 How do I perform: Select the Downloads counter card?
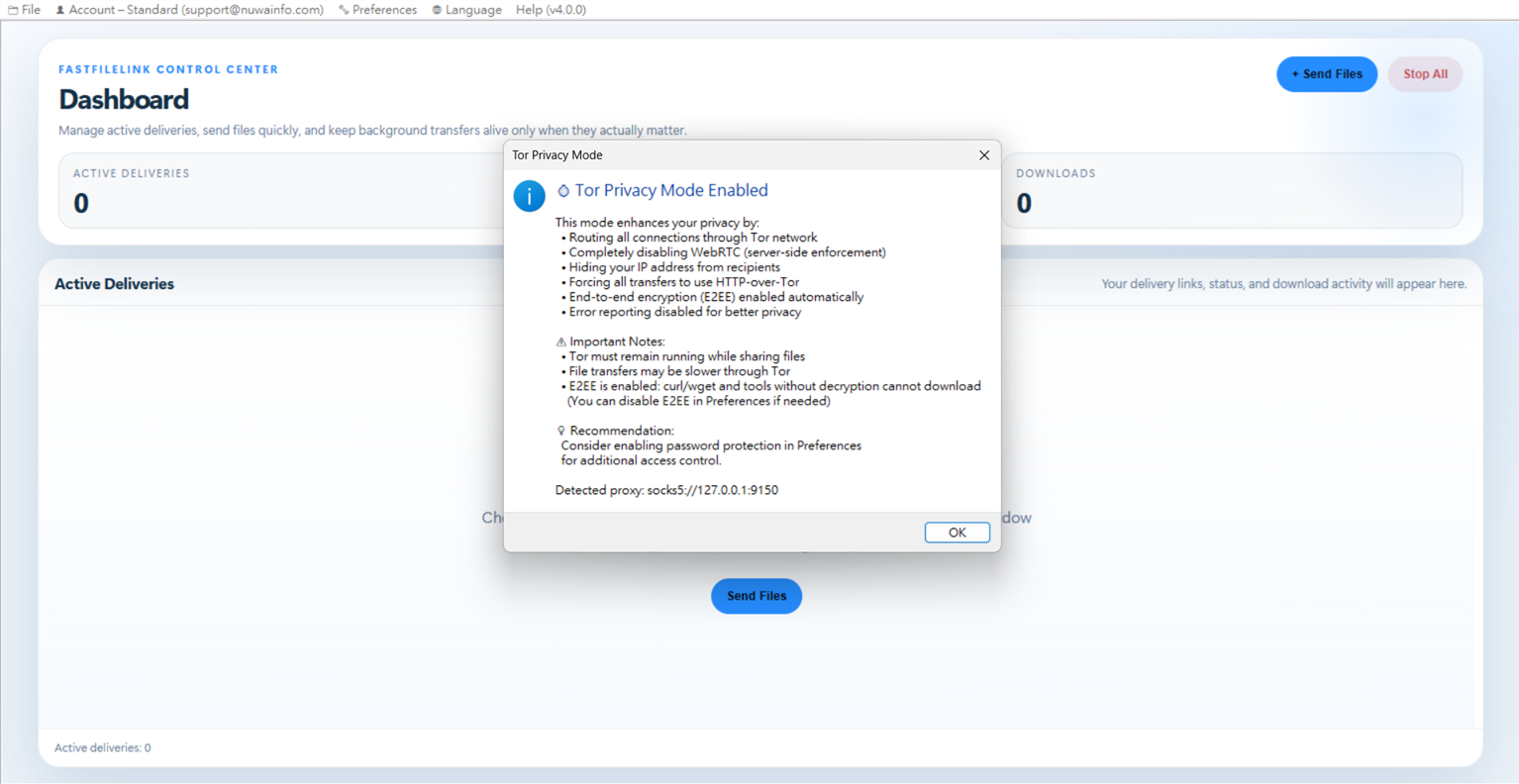click(1232, 190)
